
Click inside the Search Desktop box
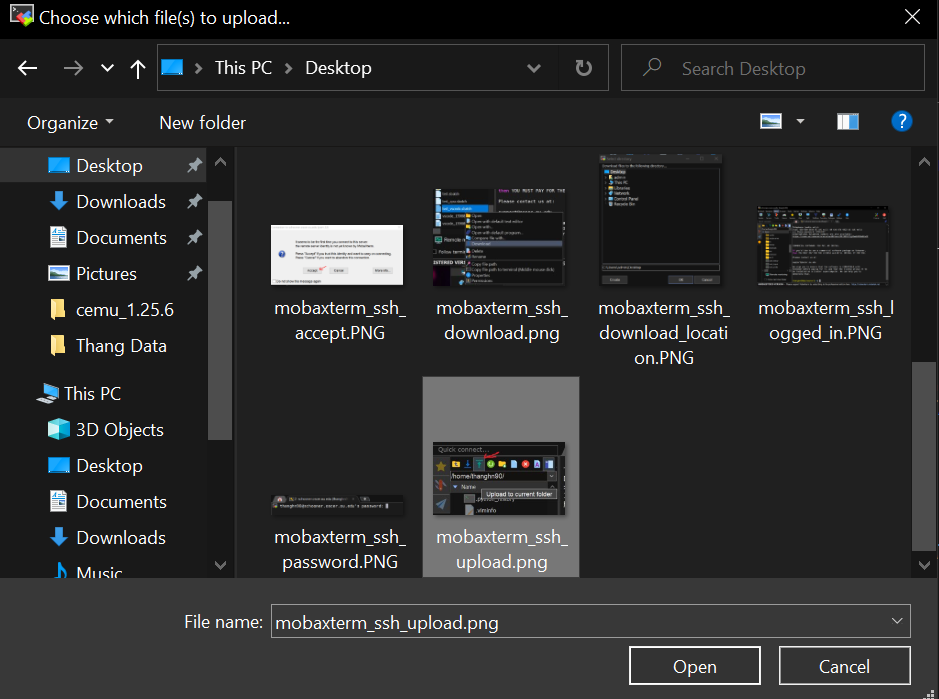pyautogui.click(x=772, y=67)
